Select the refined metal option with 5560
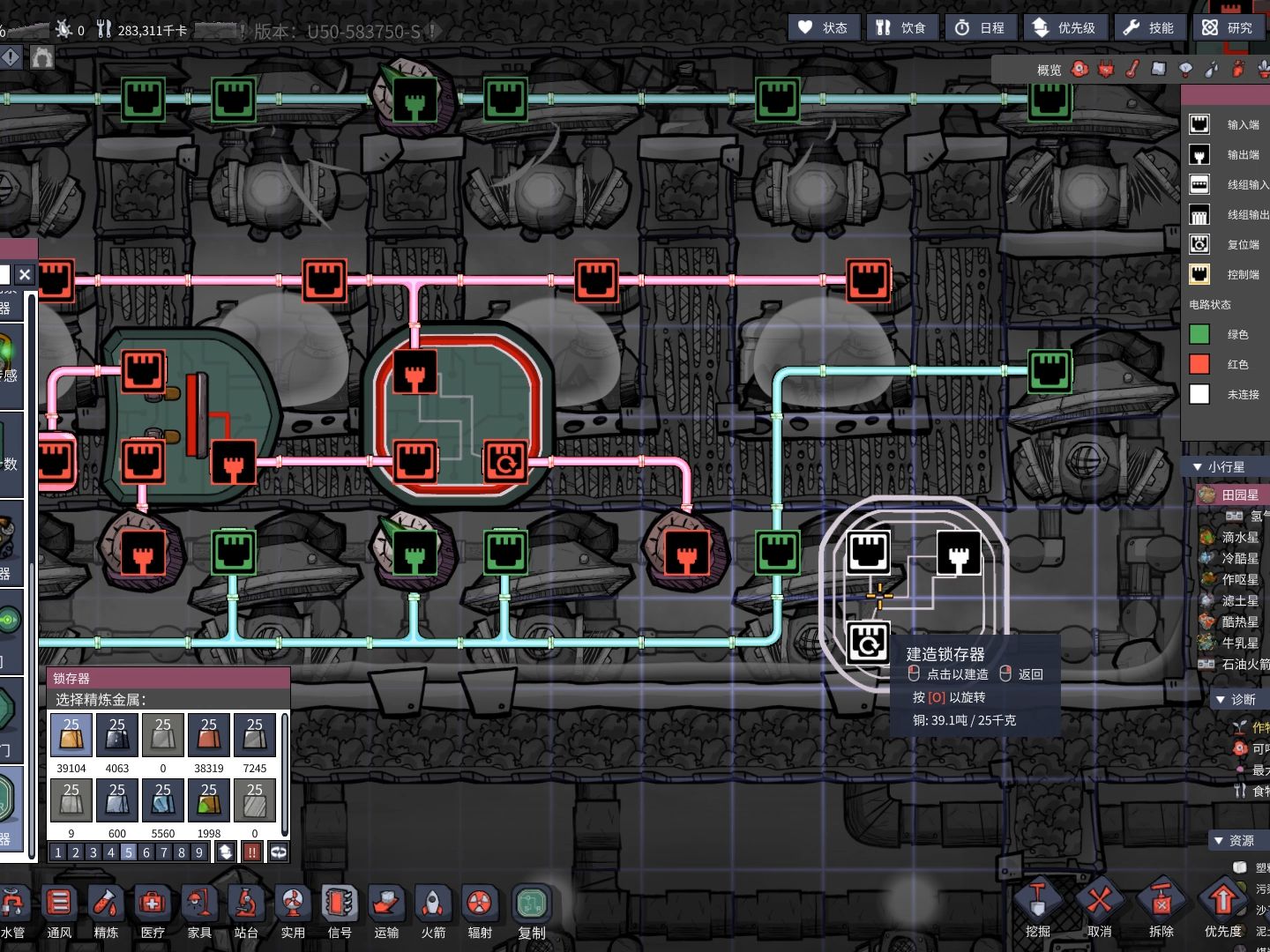1270x952 pixels. point(163,800)
